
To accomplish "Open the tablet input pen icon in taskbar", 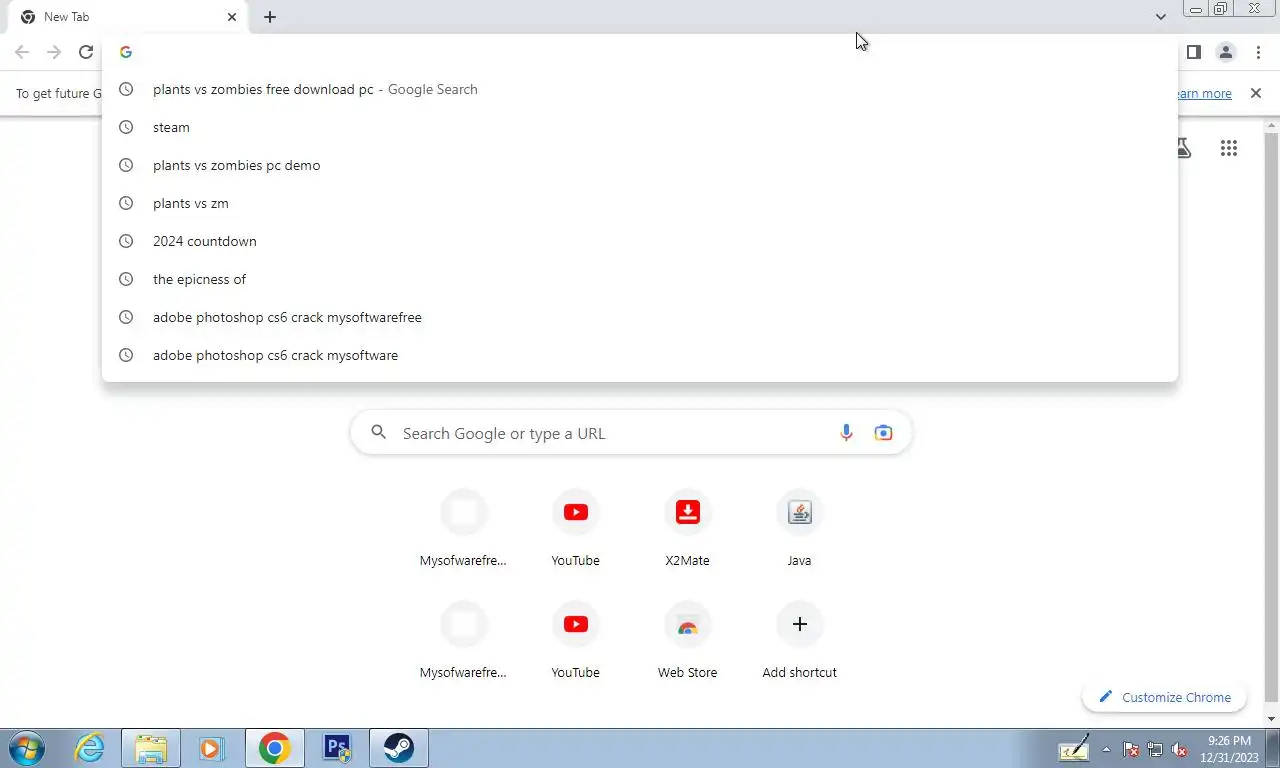I will [1074, 748].
